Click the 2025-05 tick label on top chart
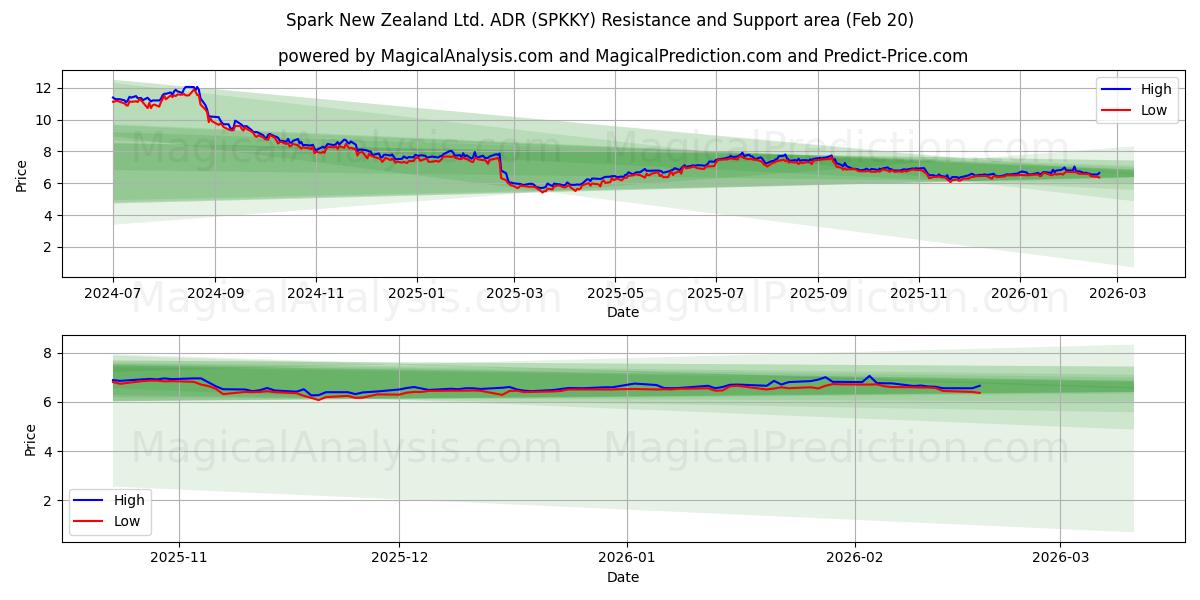 pos(615,294)
